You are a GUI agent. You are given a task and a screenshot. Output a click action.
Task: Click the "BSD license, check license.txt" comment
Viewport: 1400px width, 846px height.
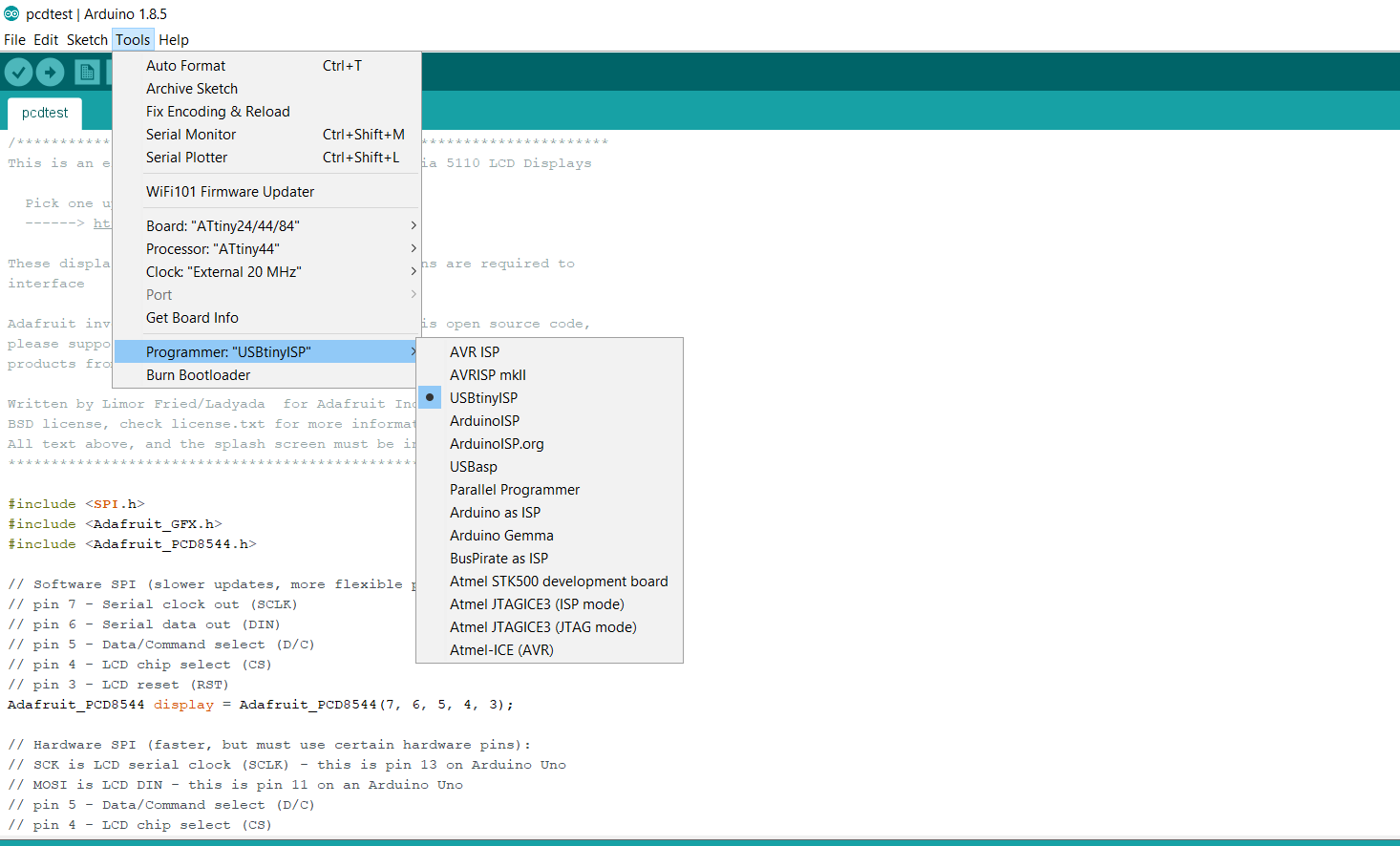click(212, 424)
